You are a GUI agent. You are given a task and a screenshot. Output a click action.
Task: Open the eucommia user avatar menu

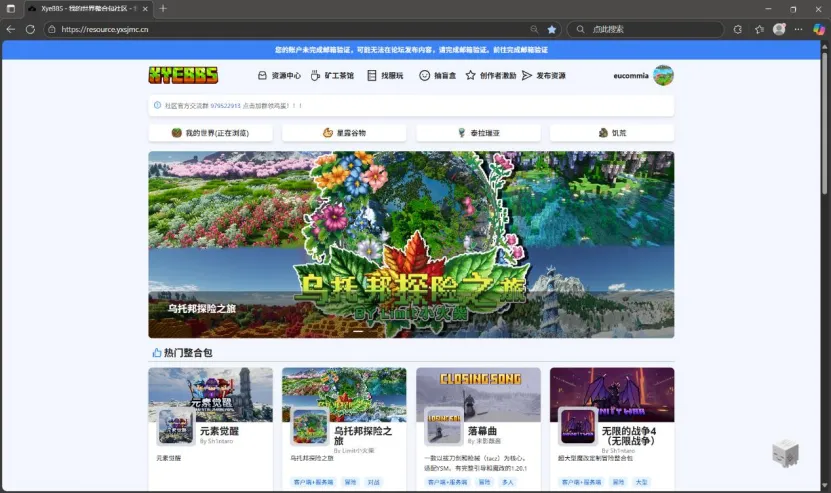[x=663, y=75]
